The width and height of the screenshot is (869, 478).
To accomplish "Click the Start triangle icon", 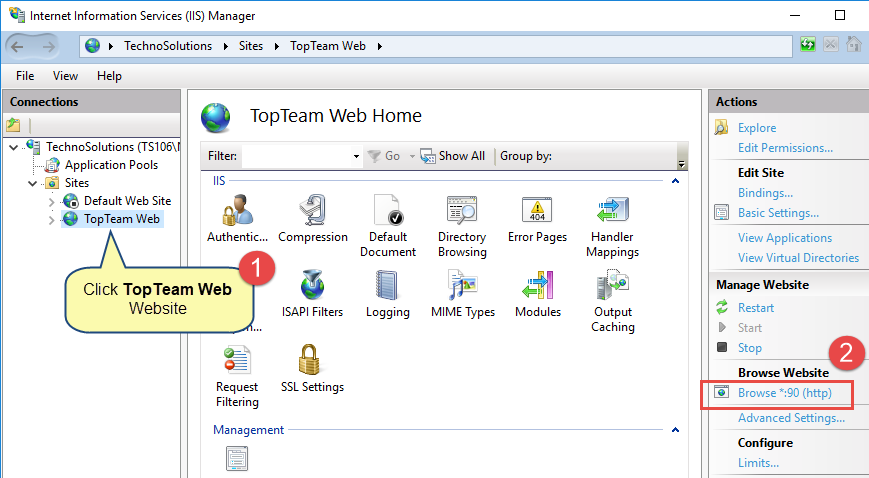I will (x=722, y=327).
